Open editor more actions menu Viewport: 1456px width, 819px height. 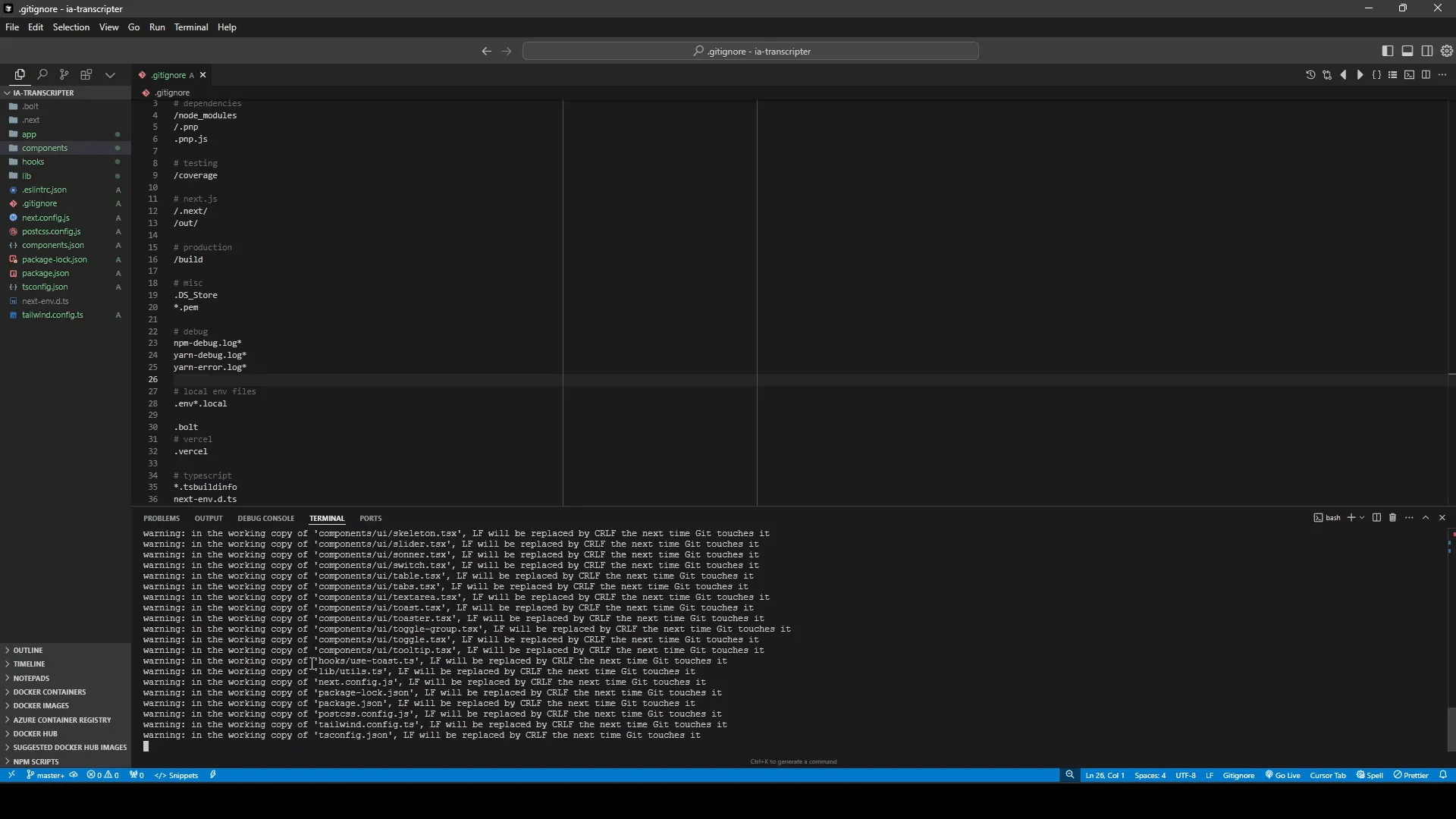pyautogui.click(x=1443, y=75)
